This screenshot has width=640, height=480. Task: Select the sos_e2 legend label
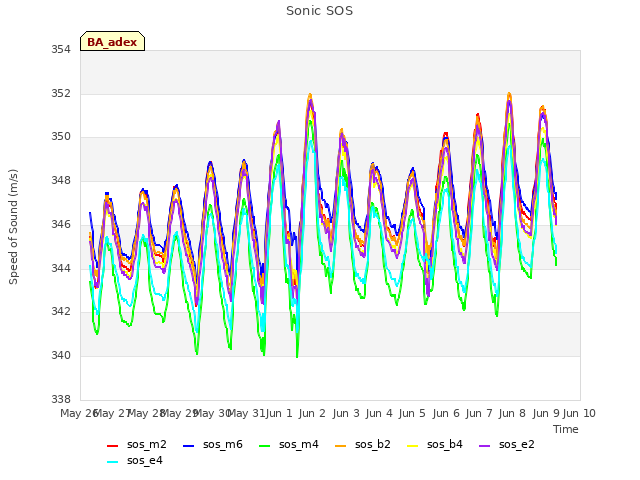(x=516, y=444)
